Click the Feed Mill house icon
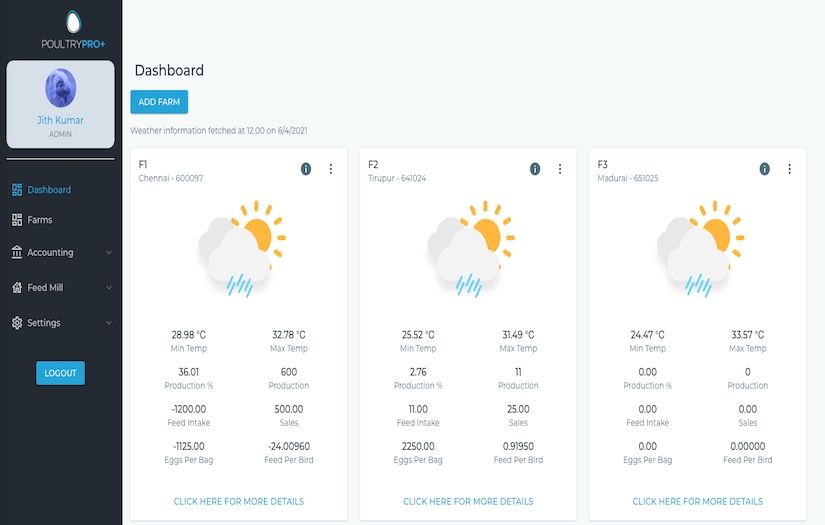This screenshot has height=525, width=825. (x=17, y=288)
